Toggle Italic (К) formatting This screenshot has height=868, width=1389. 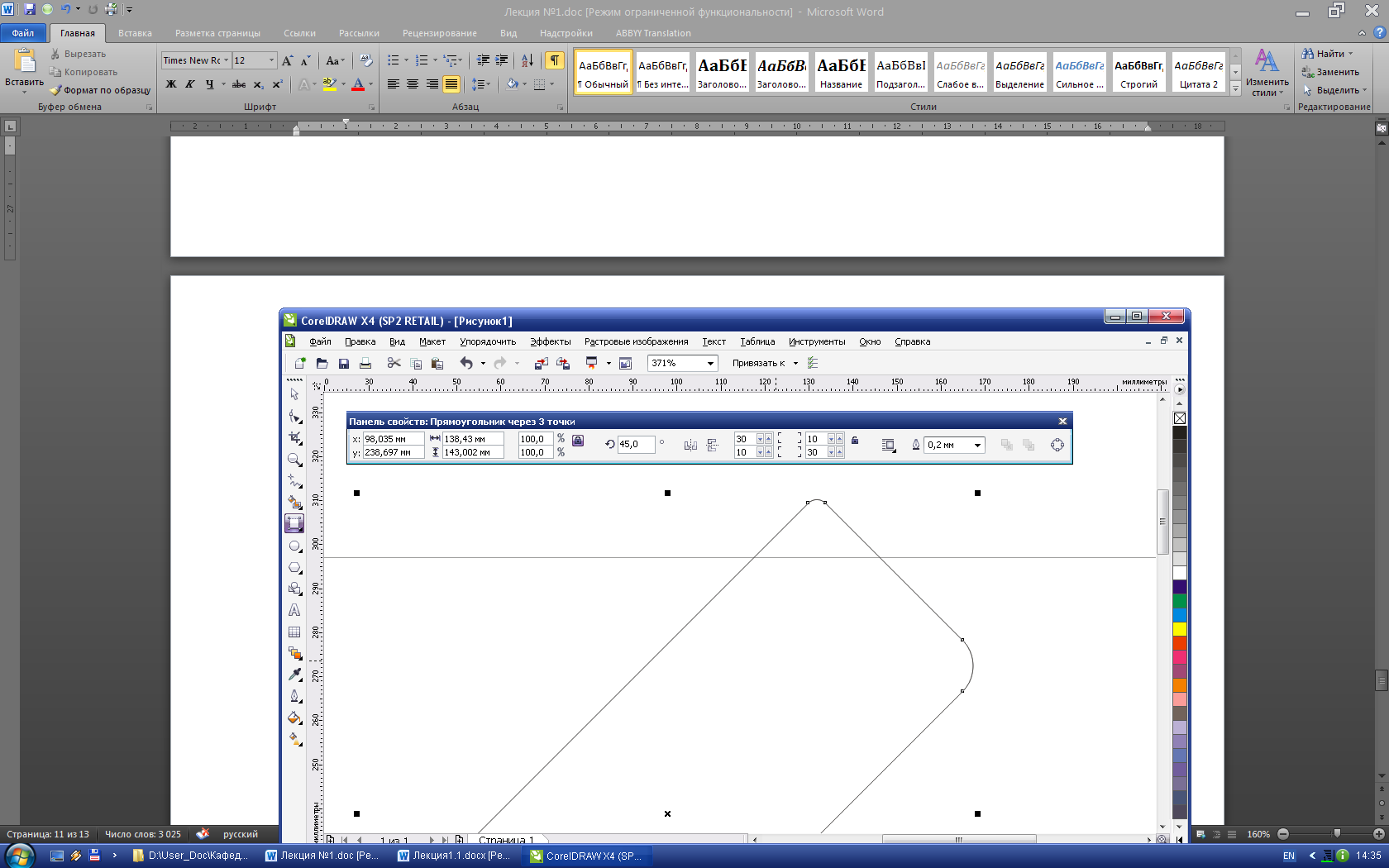click(x=190, y=84)
